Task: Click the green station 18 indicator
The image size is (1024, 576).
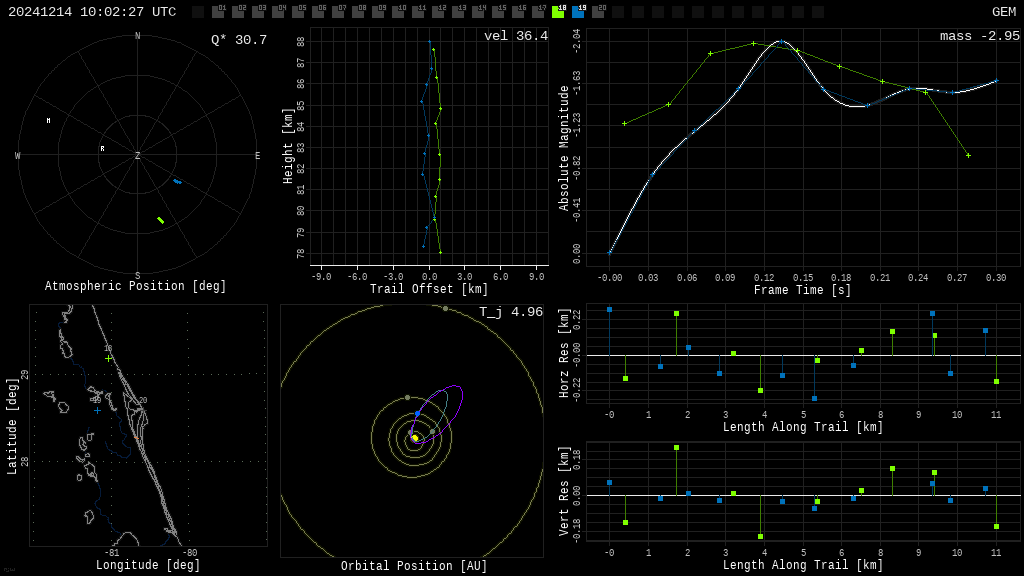Action: 558,12
